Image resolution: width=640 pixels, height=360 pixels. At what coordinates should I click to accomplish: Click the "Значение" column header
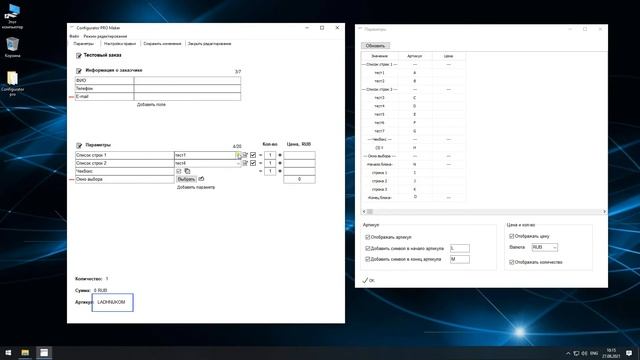(379, 56)
